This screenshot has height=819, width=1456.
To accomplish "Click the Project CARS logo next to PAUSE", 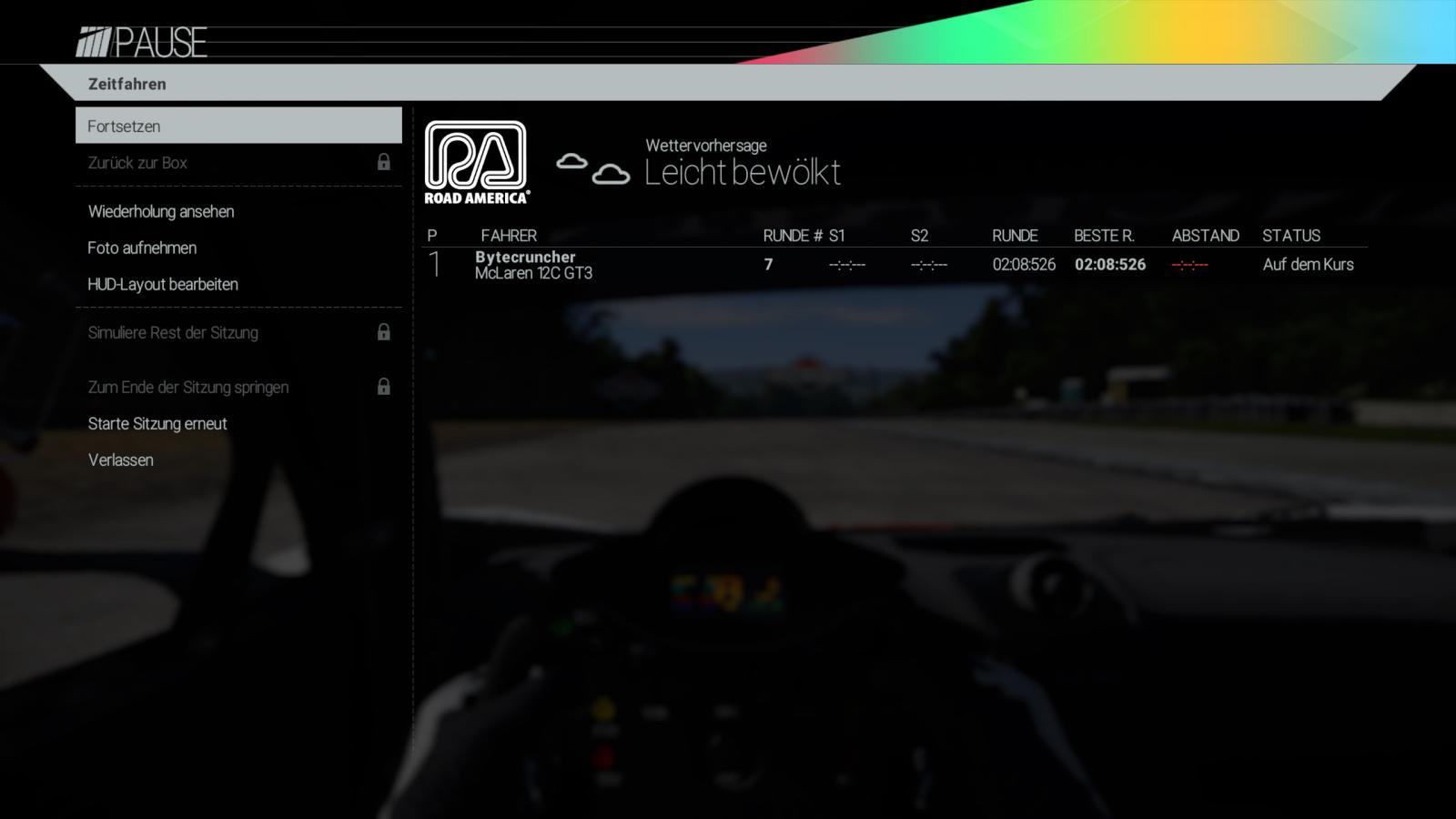I will click(x=93, y=43).
